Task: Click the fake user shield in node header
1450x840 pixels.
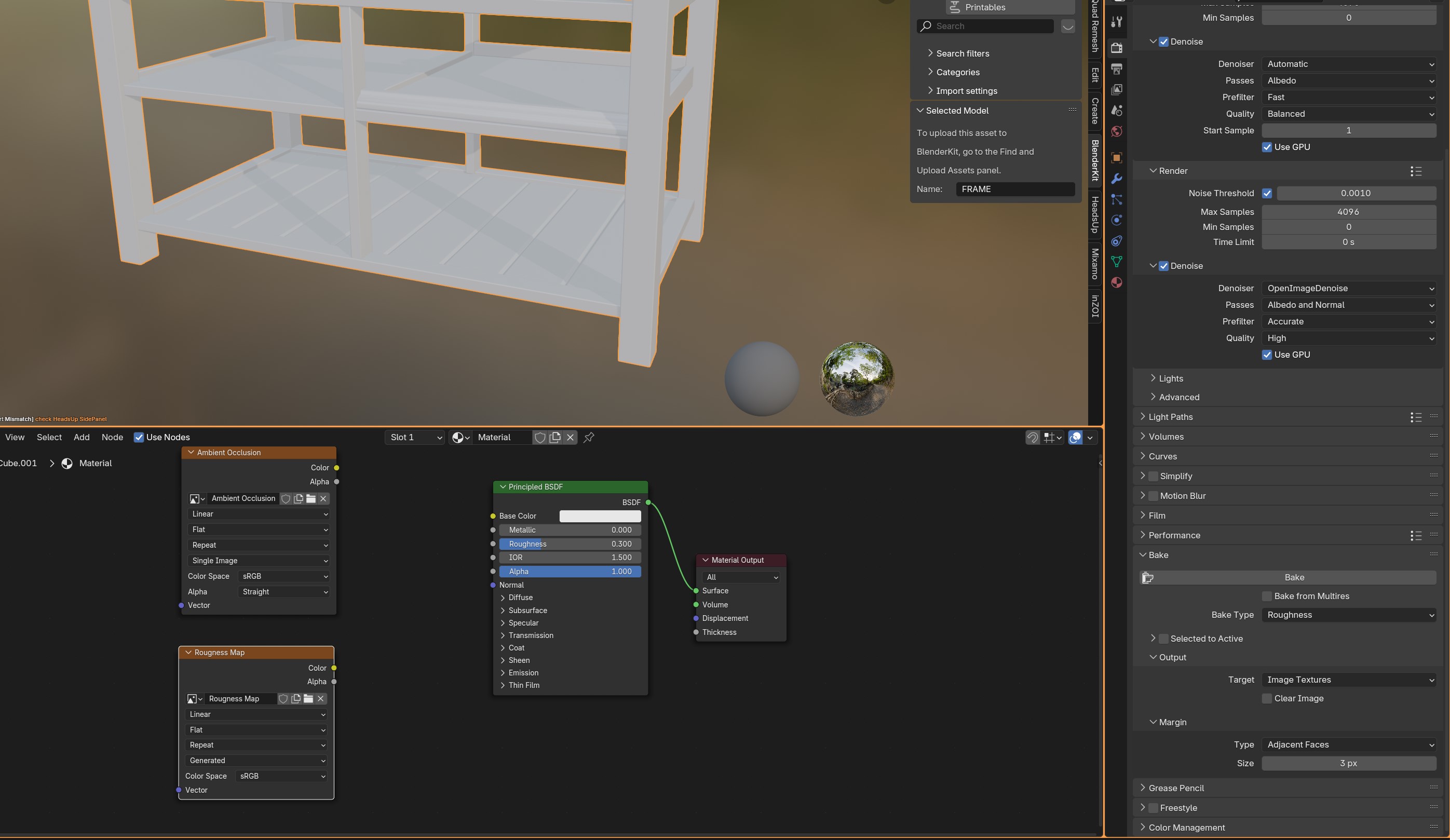Action: [x=540, y=437]
